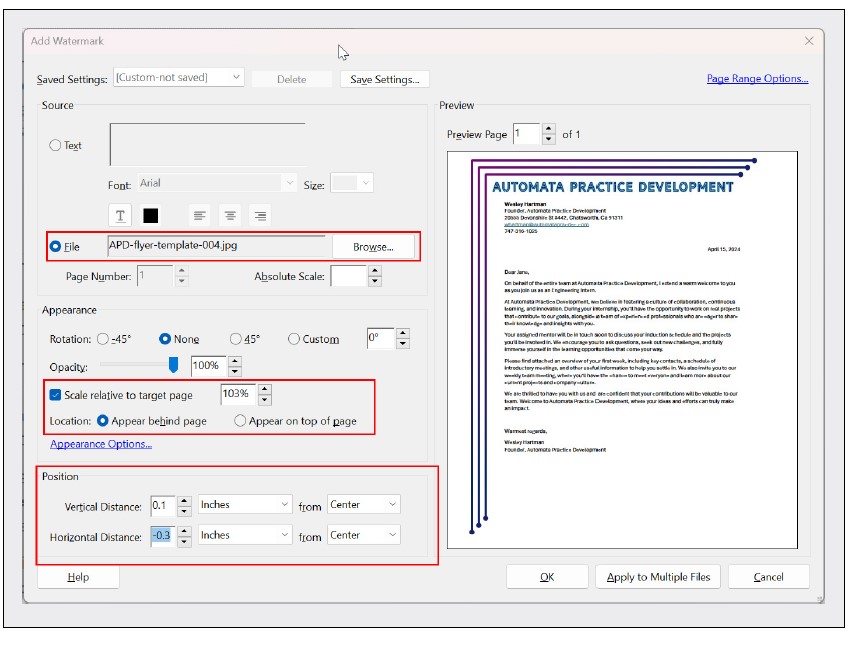Click the underline text format icon
Screen dimensions: 850x657
tap(121, 216)
